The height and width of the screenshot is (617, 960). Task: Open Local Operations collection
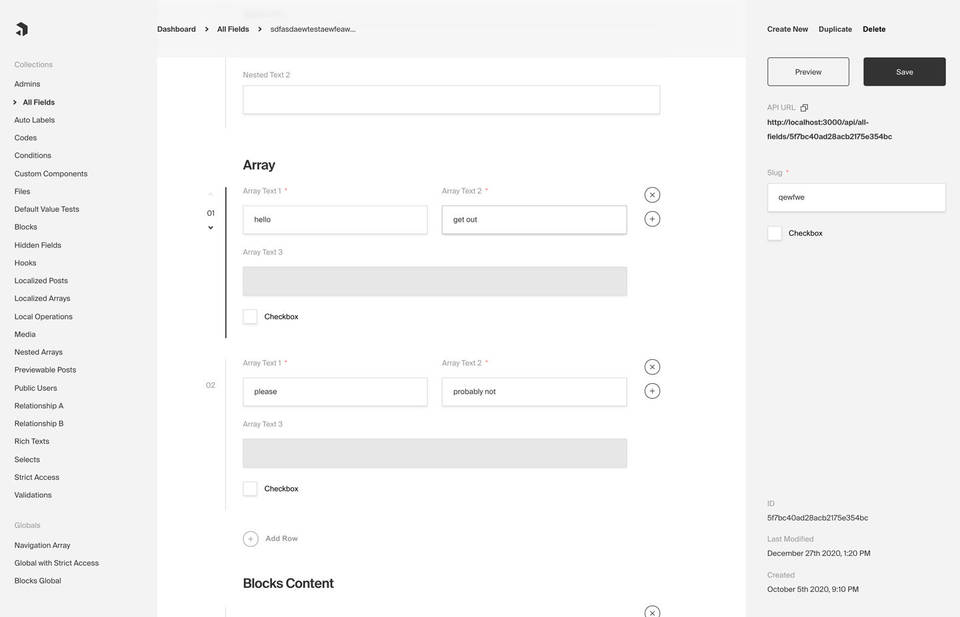[43, 316]
